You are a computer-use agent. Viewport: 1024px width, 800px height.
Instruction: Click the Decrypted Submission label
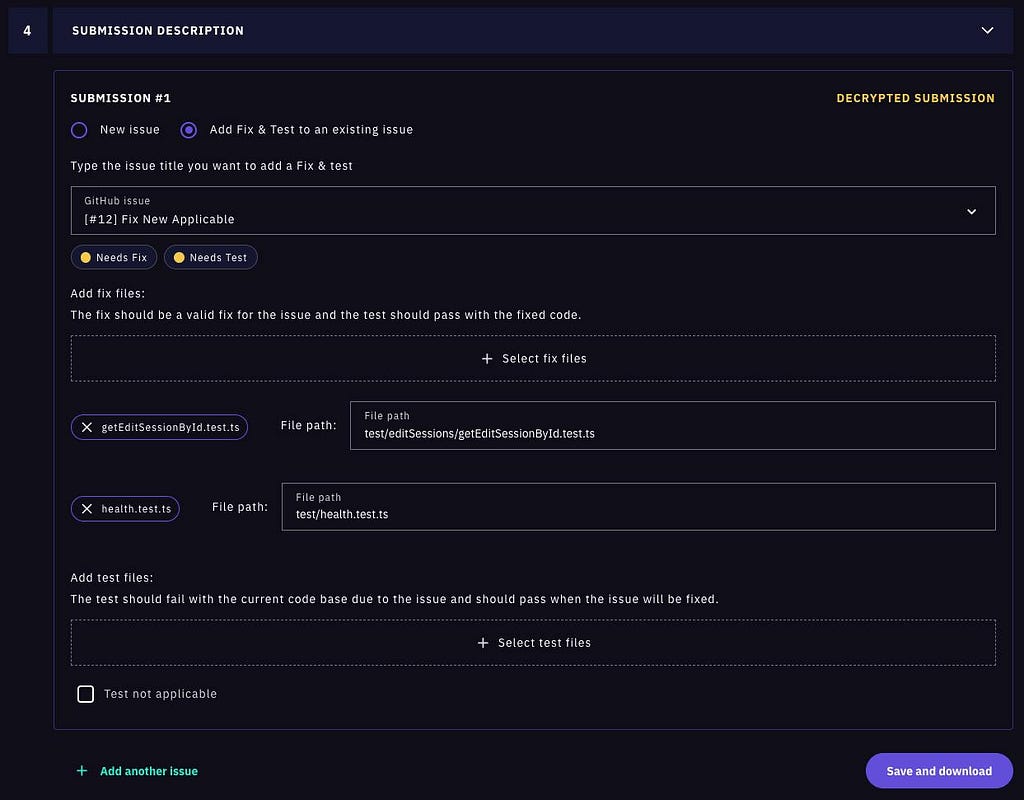pos(916,98)
